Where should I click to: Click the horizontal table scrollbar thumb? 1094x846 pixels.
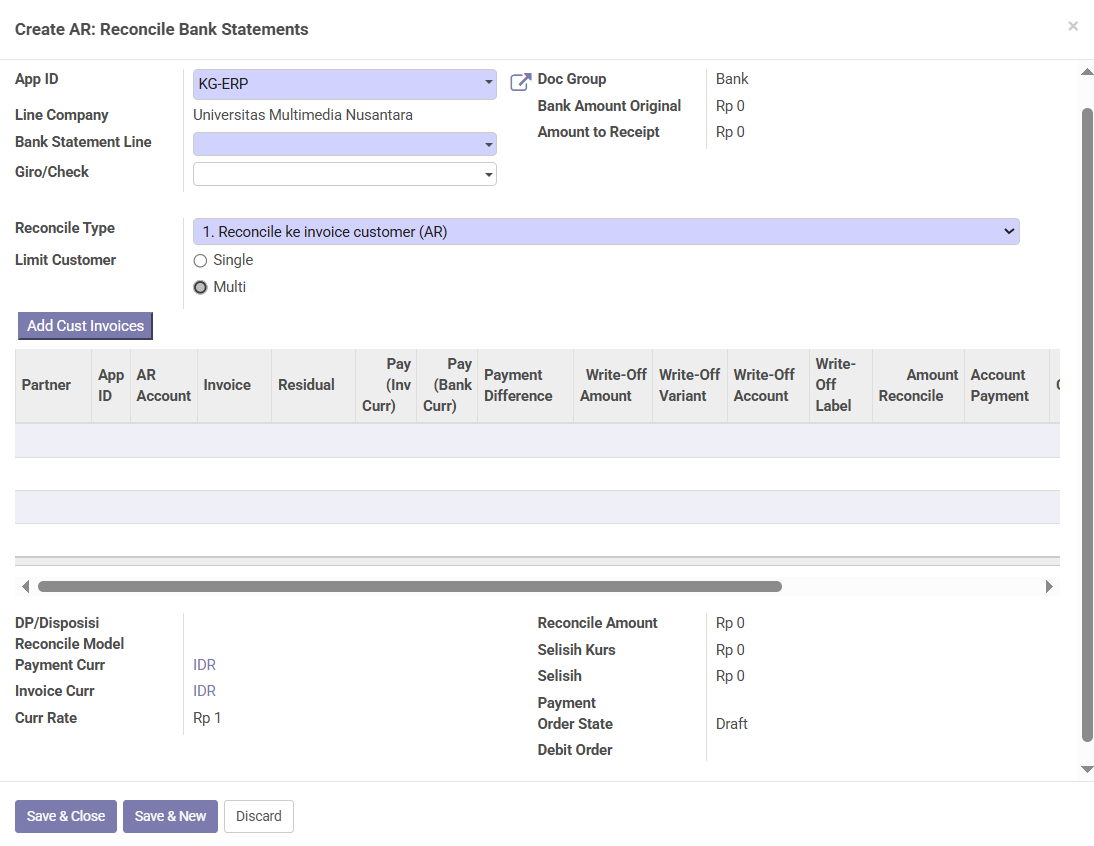(x=409, y=587)
